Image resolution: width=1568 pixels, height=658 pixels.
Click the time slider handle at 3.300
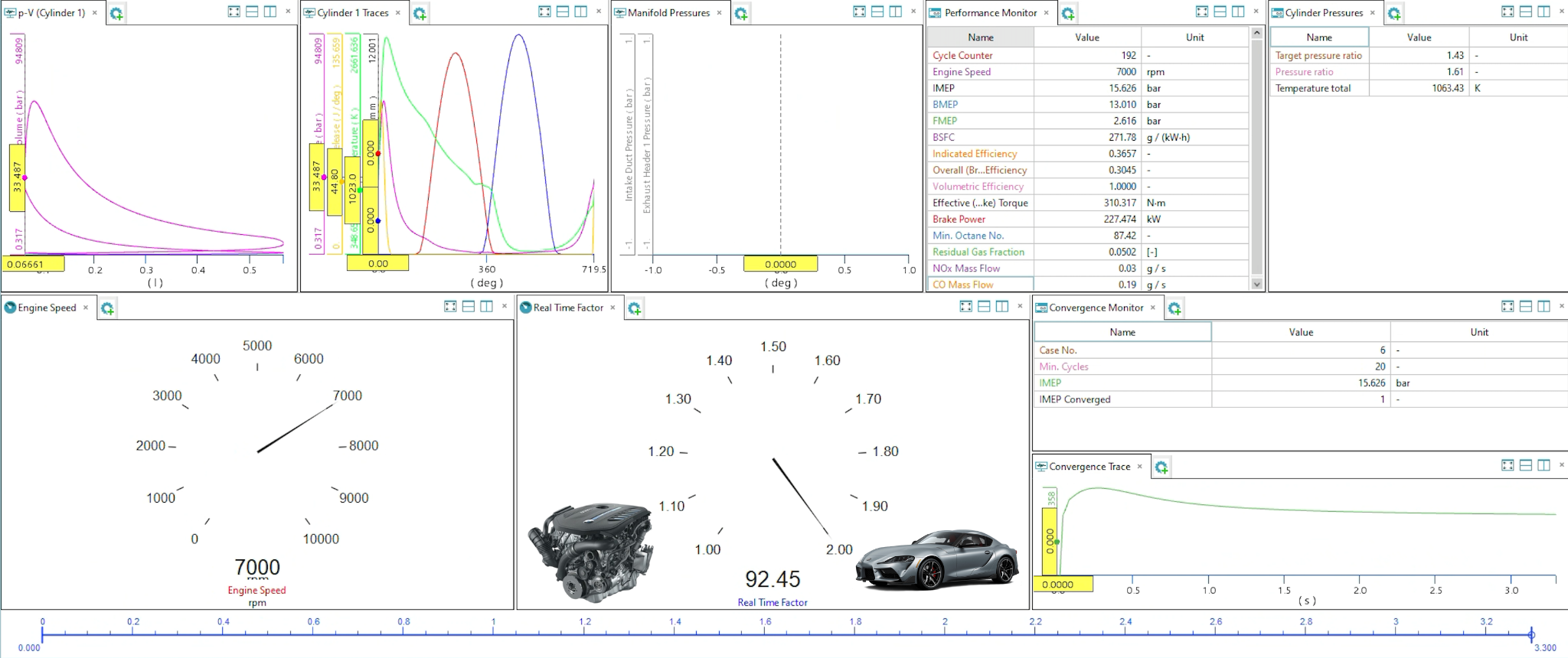click(x=1531, y=634)
